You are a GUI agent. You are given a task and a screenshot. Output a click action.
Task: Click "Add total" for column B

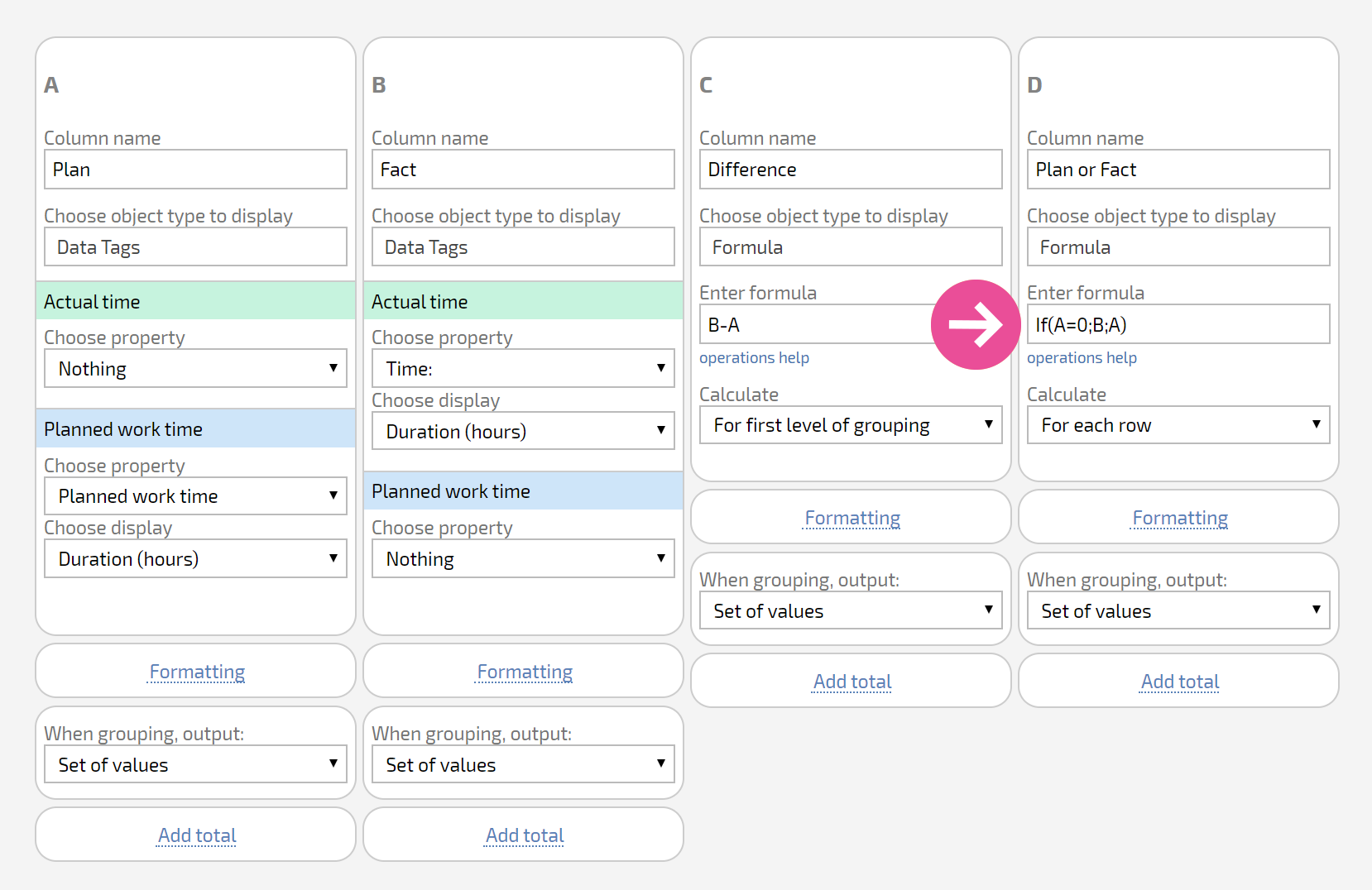(525, 835)
